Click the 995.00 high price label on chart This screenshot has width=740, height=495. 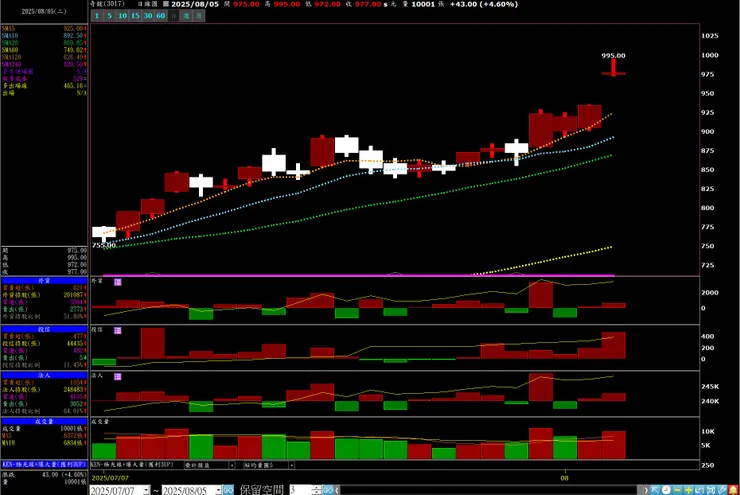[613, 56]
